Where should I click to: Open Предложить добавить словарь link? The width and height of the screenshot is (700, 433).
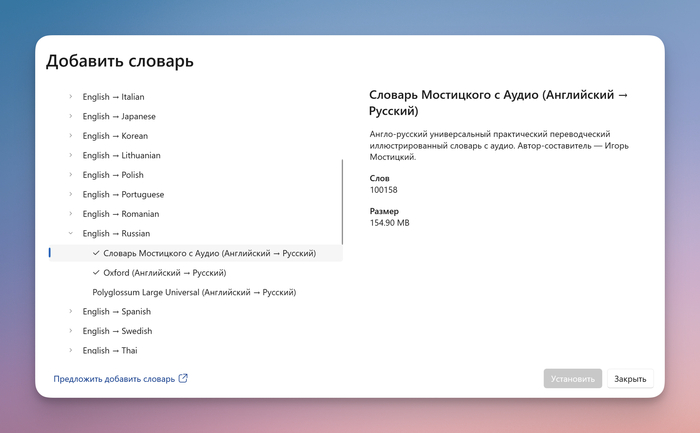click(114, 379)
